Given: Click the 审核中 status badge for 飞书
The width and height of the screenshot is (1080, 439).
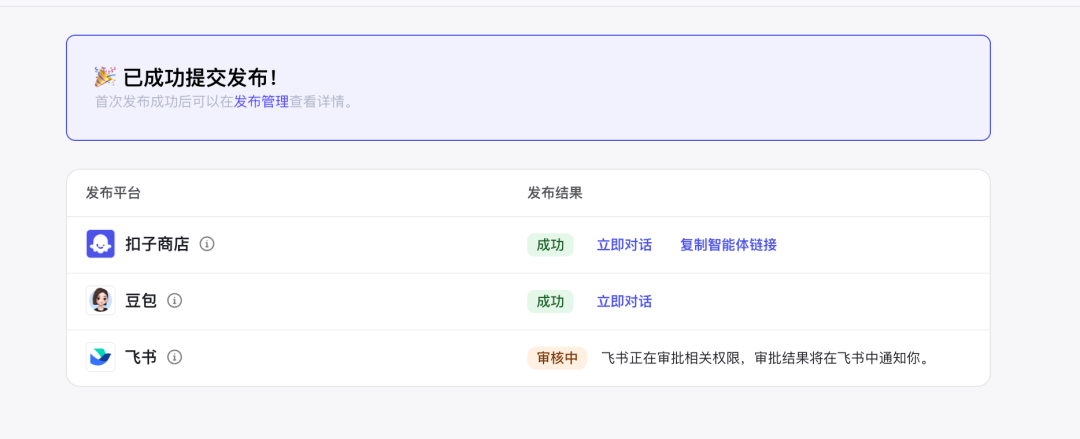Looking at the screenshot, I should coord(557,358).
